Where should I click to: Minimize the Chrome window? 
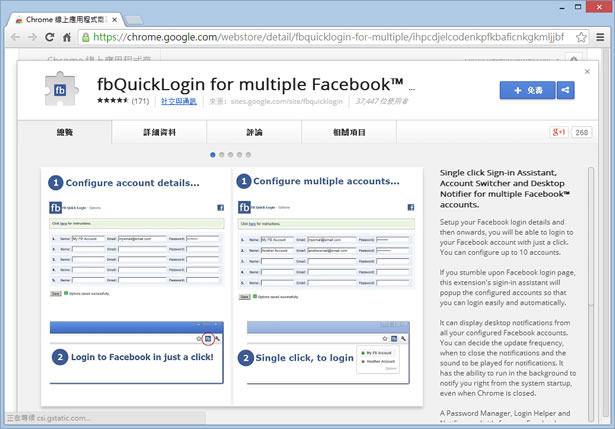(x=562, y=7)
